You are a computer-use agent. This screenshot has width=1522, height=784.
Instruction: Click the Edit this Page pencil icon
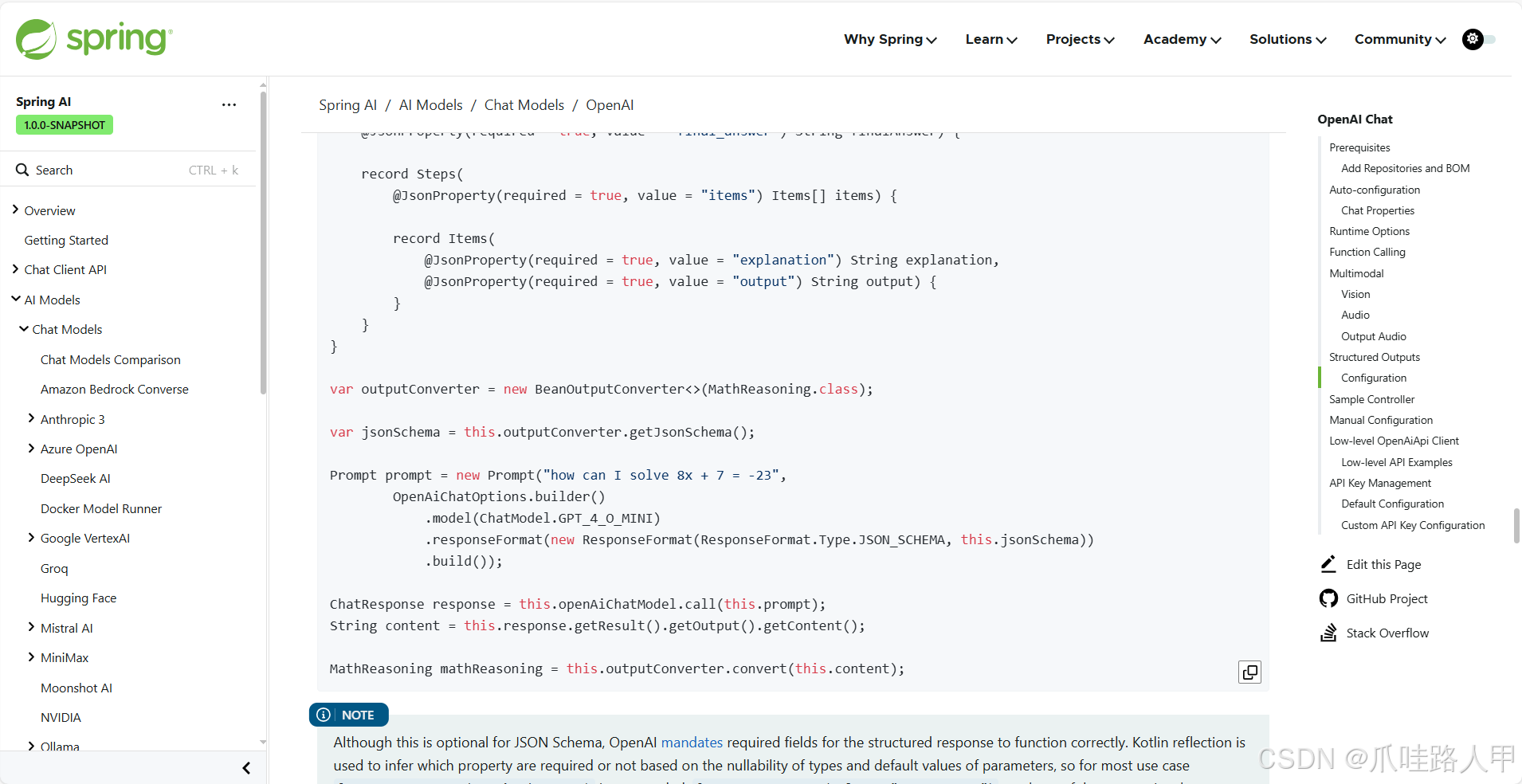[1328, 563]
